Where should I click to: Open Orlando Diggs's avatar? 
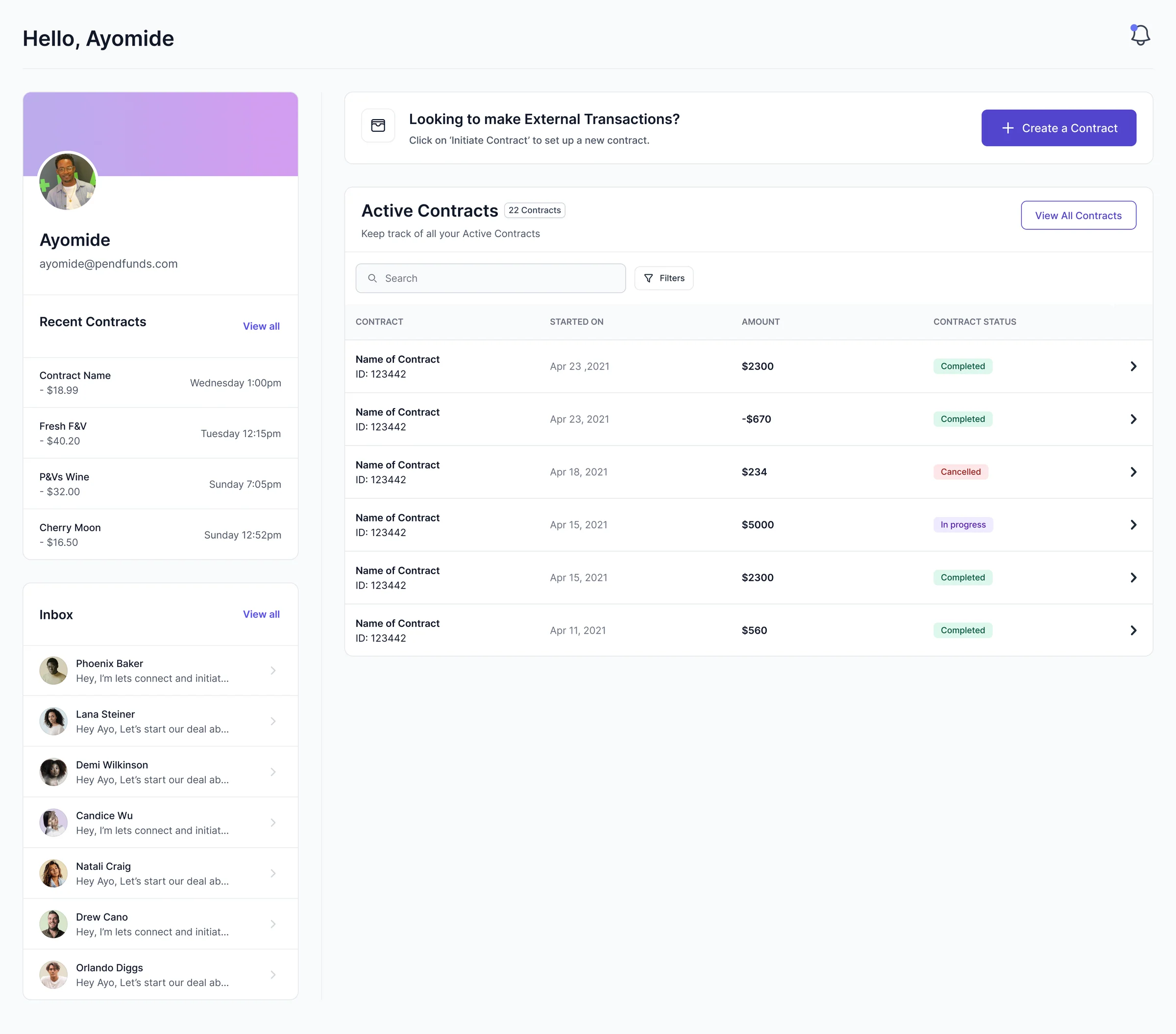coord(53,975)
